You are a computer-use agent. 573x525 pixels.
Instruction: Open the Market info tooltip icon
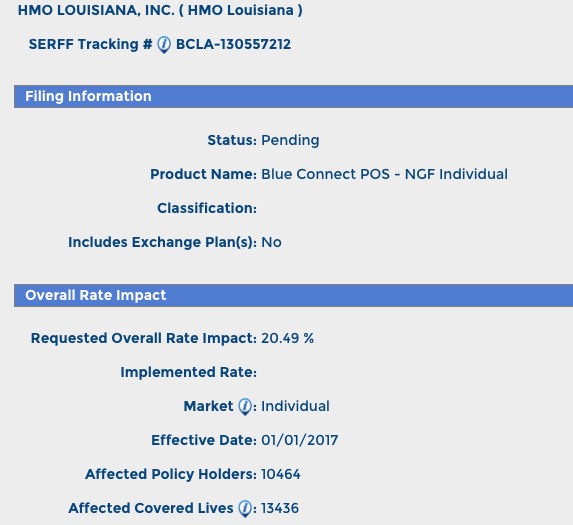(x=245, y=407)
